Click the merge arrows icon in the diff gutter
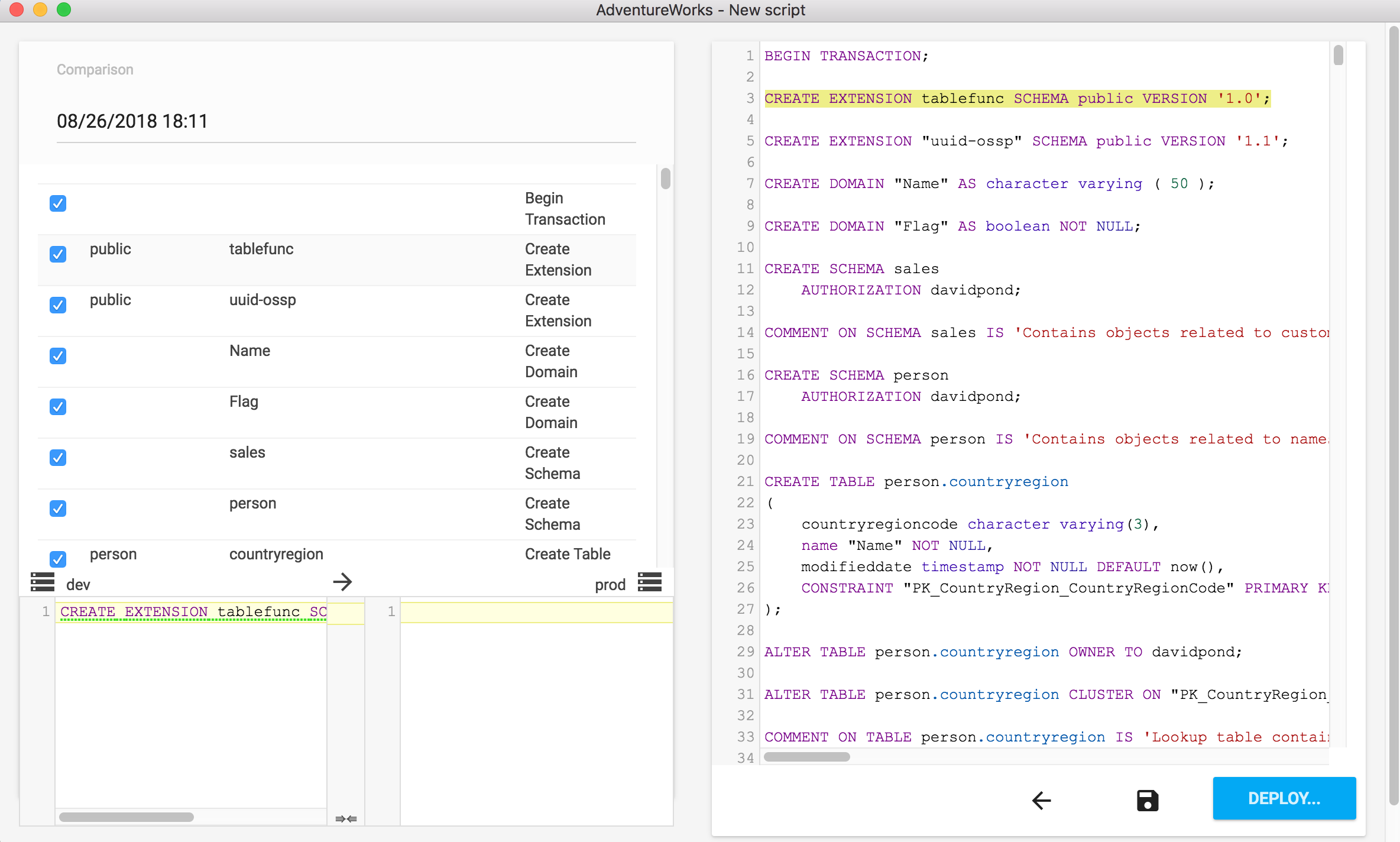1400x842 pixels. (346, 819)
